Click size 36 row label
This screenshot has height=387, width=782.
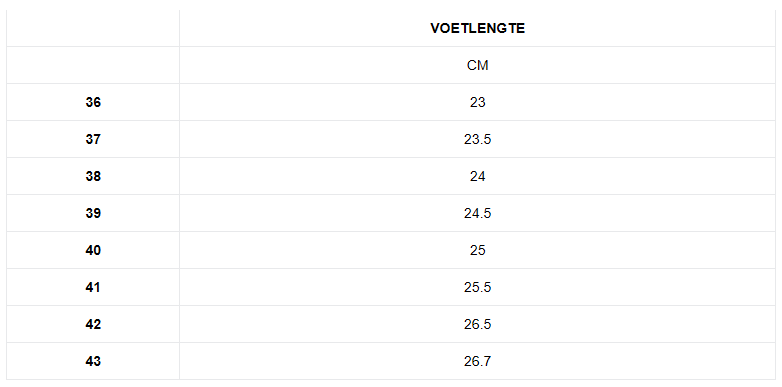[93, 102]
